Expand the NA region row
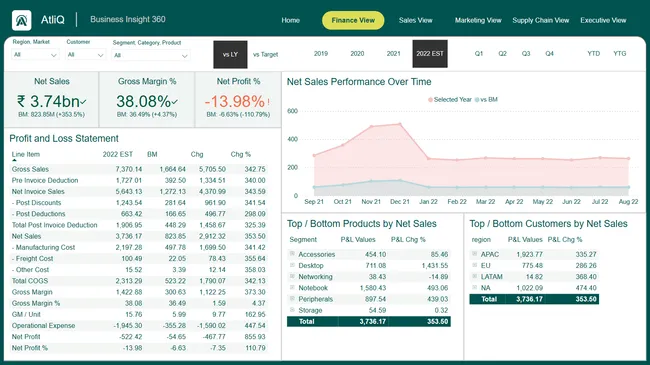This screenshot has width=650, height=365. pos(475,287)
